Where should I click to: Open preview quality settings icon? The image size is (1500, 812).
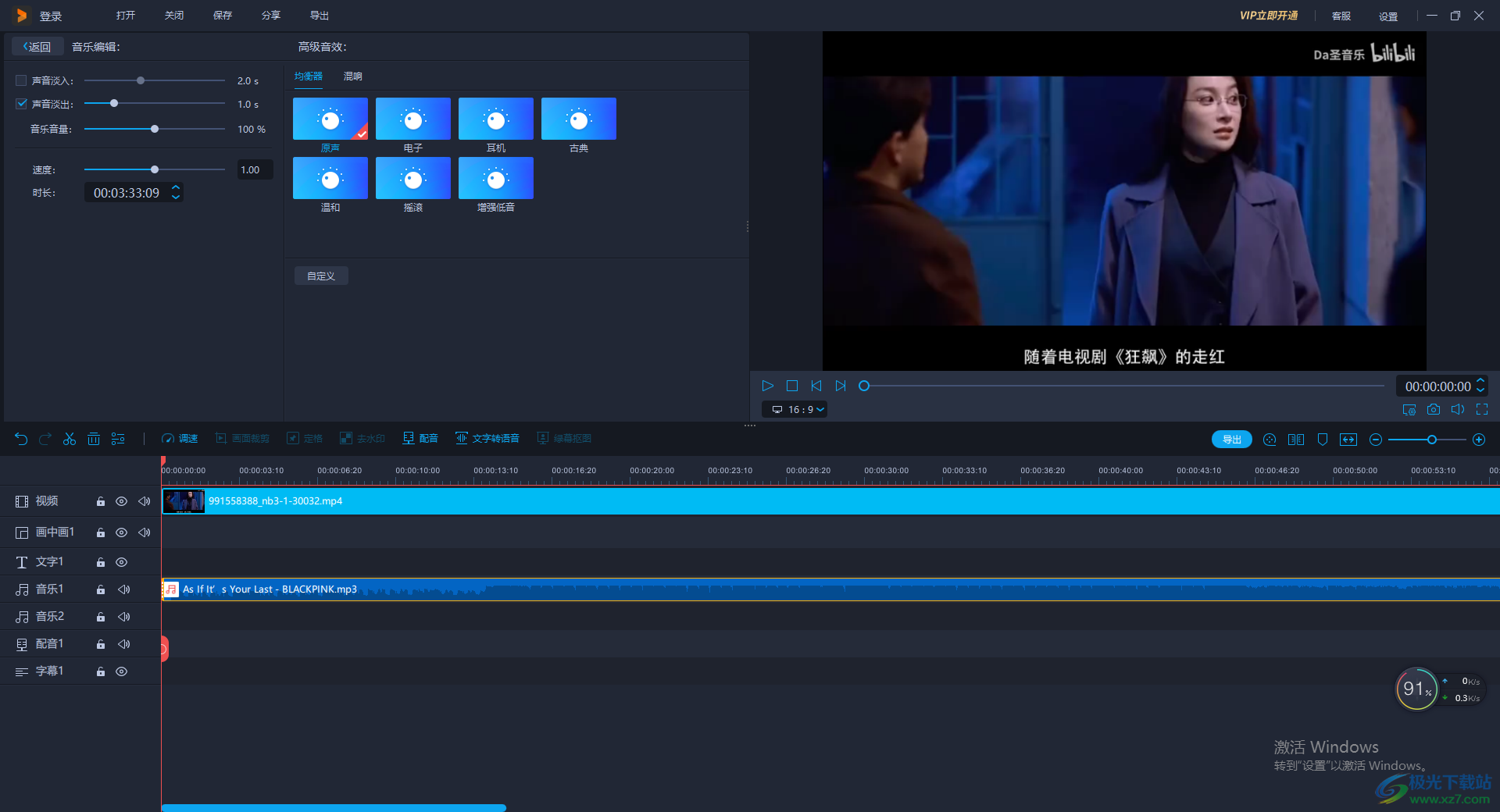click(1409, 409)
